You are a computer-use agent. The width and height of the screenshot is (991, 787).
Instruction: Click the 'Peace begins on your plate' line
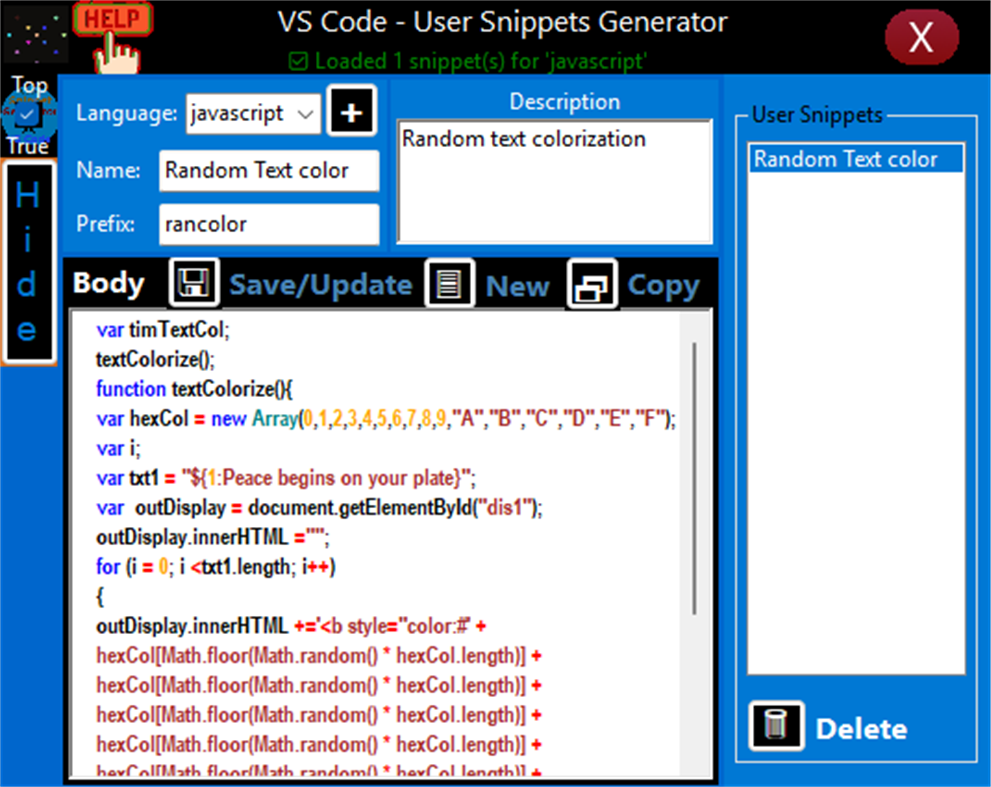[x=286, y=478]
